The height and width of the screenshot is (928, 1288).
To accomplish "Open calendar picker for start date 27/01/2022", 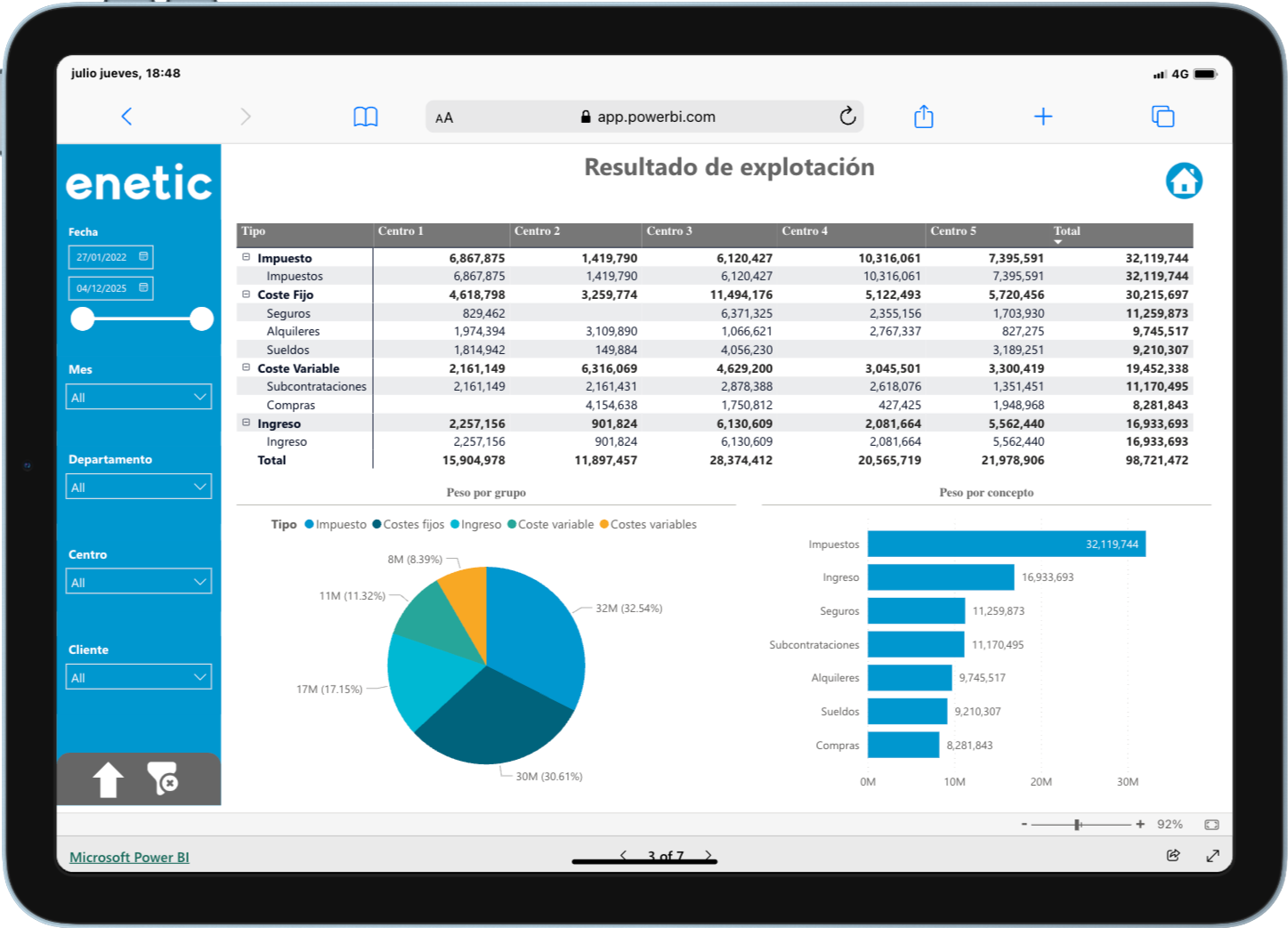I will click(x=143, y=257).
